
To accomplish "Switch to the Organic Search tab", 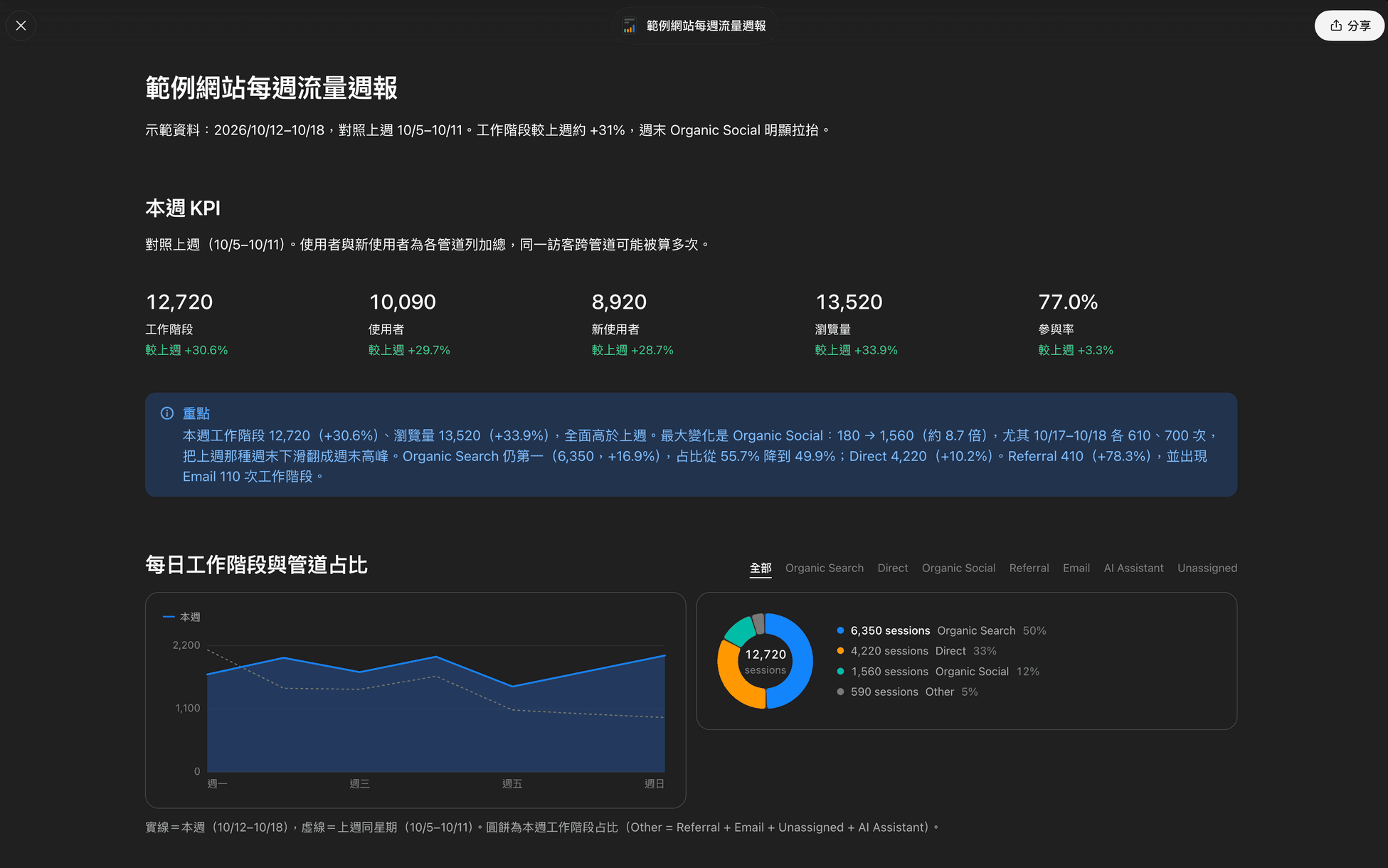I will (825, 568).
